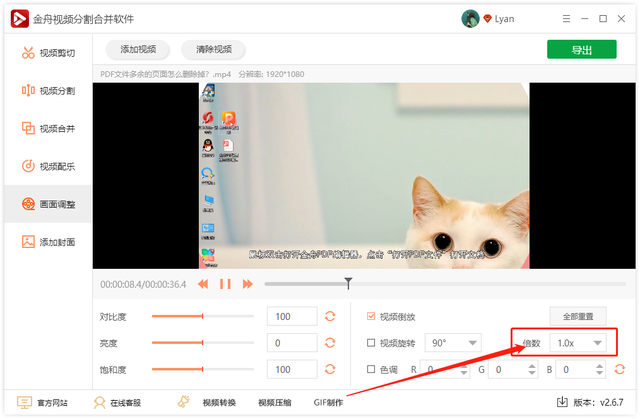Viewport: 640px width, 419px height.
Task: Adjust the 对比度 contrast slider
Action: tap(203, 316)
